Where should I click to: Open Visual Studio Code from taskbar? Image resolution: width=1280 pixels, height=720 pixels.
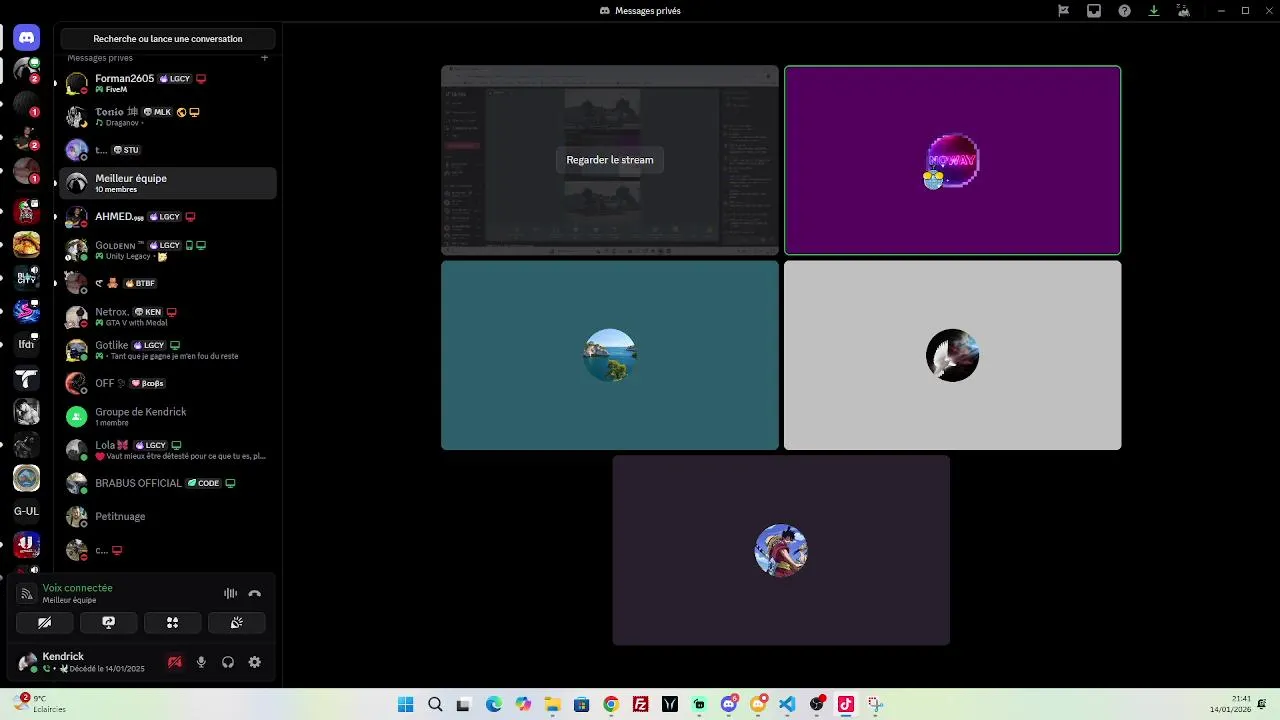[787, 704]
